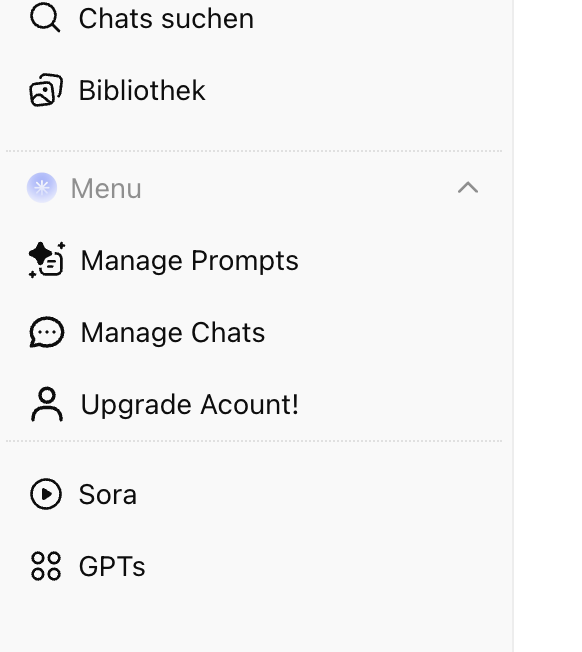Screen dimensions: 582x652
Task: Open the Manage Chats text label
Action: click(x=173, y=333)
